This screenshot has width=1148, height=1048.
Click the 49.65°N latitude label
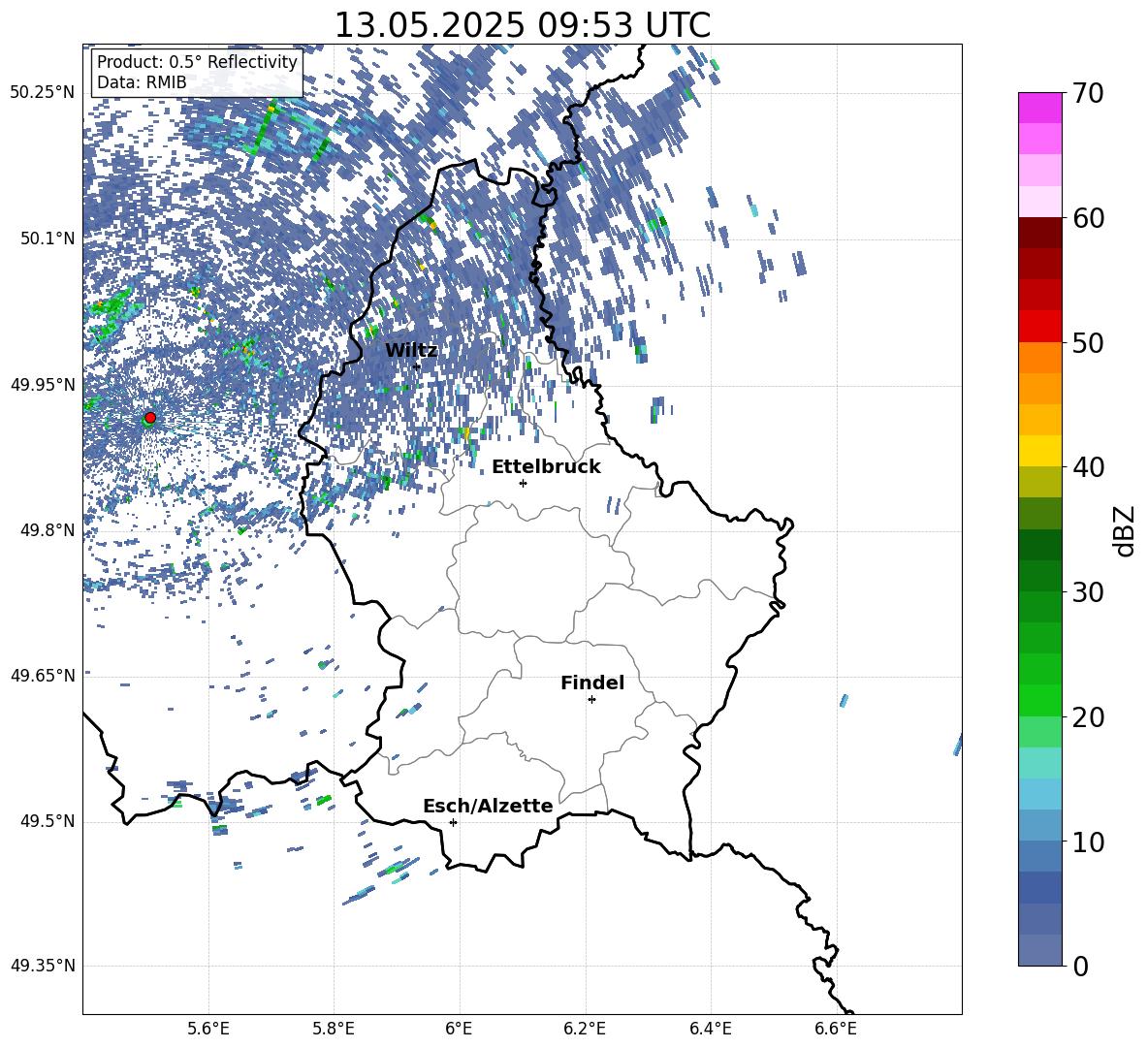(x=43, y=675)
